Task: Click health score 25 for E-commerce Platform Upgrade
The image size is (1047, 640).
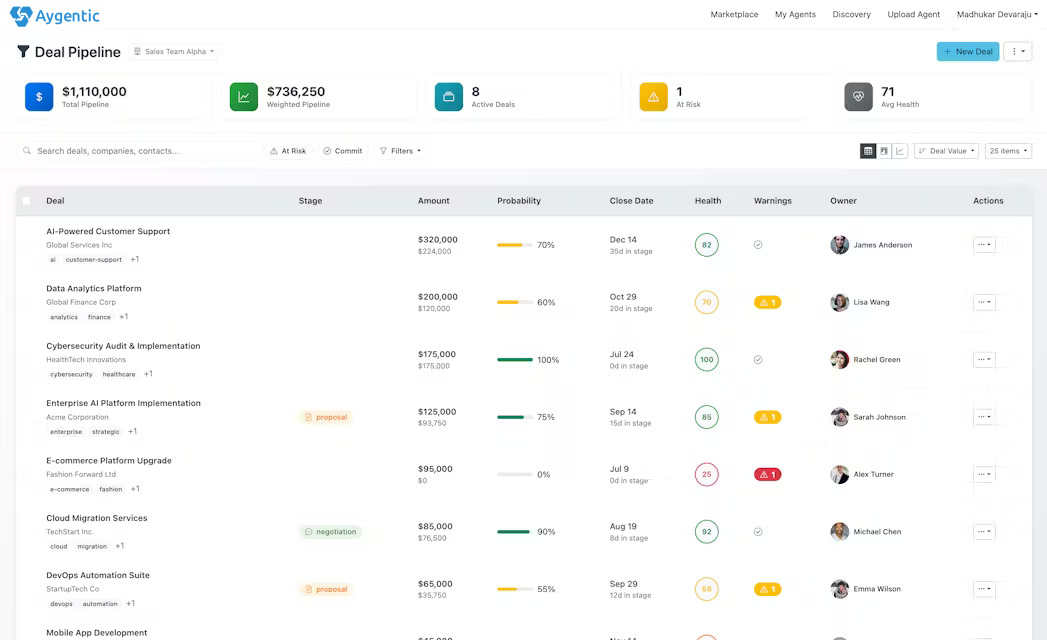Action: 706,474
